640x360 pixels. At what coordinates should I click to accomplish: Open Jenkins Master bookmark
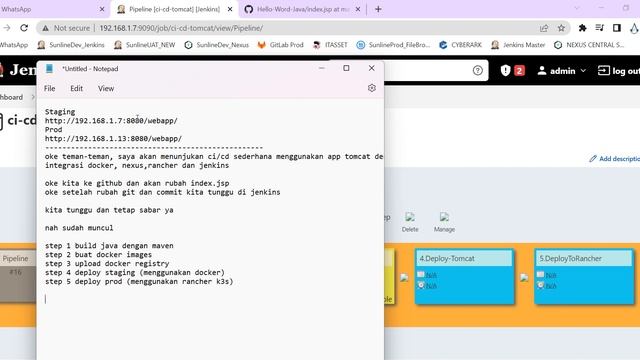pyautogui.click(x=518, y=45)
